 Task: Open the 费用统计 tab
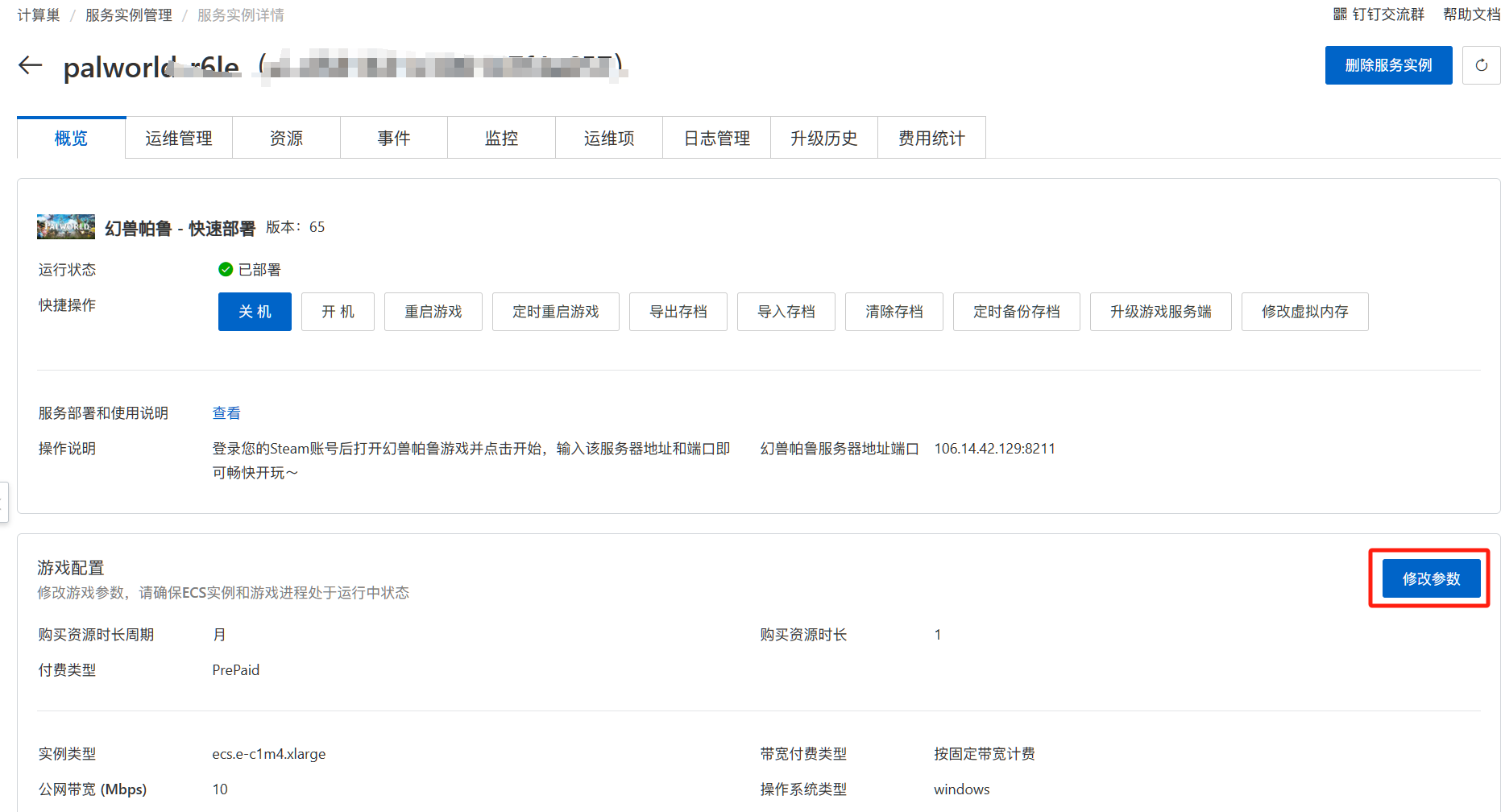[x=931, y=138]
